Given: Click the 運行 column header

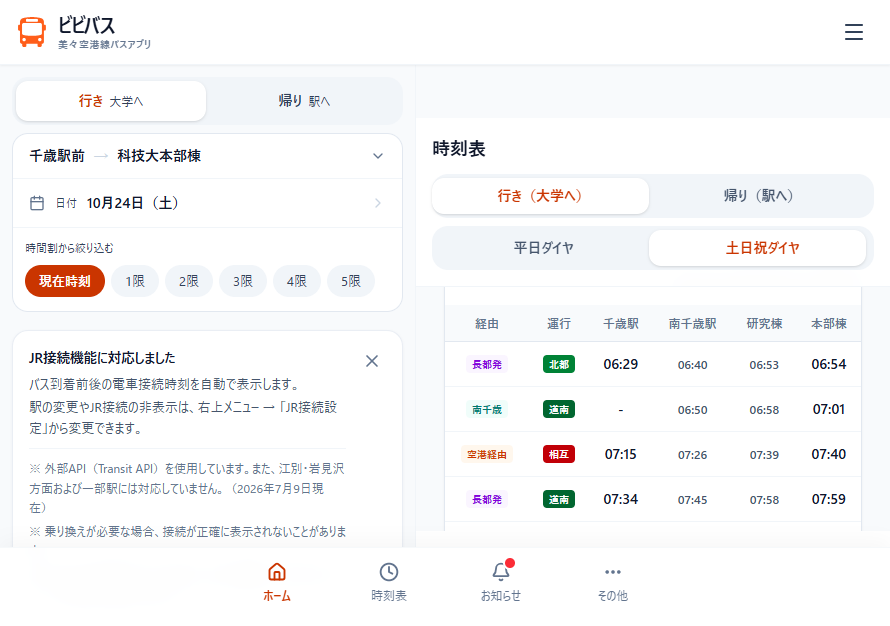Looking at the screenshot, I should 559,323.
